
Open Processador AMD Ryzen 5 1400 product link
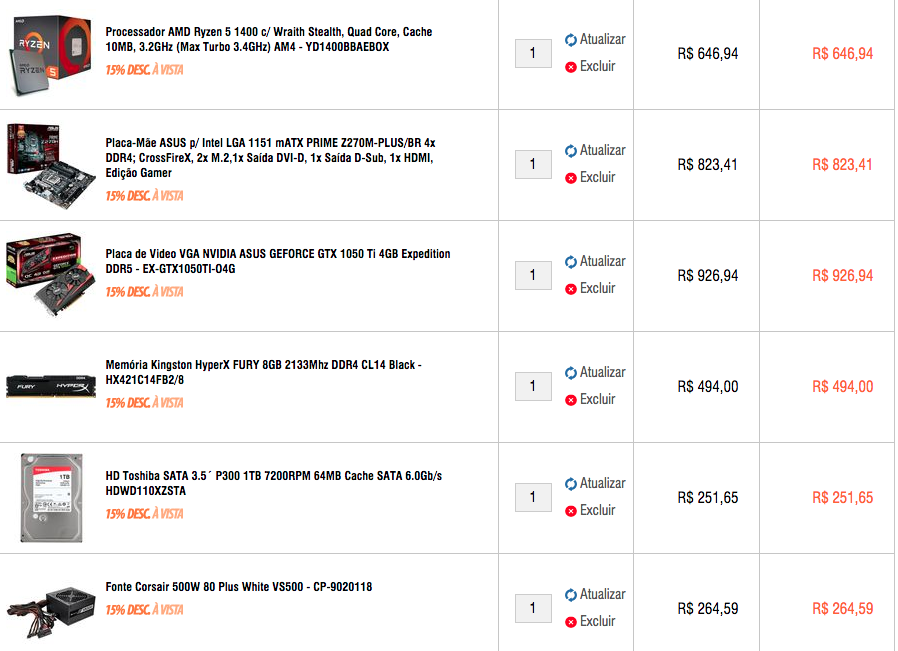269,40
